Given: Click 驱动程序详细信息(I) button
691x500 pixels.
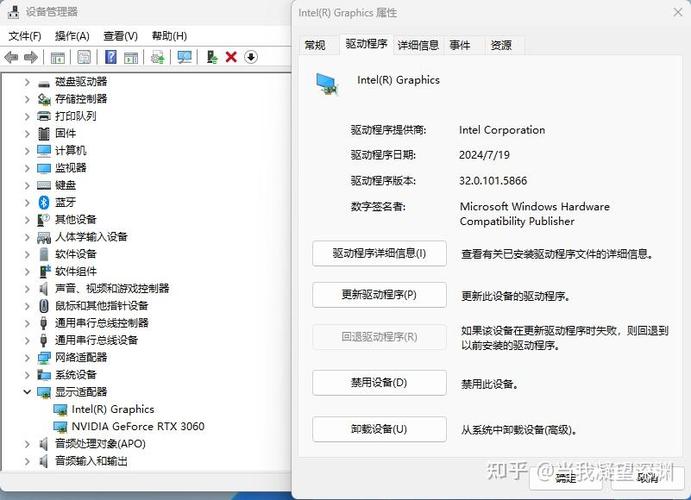Looking at the screenshot, I should (x=379, y=253).
